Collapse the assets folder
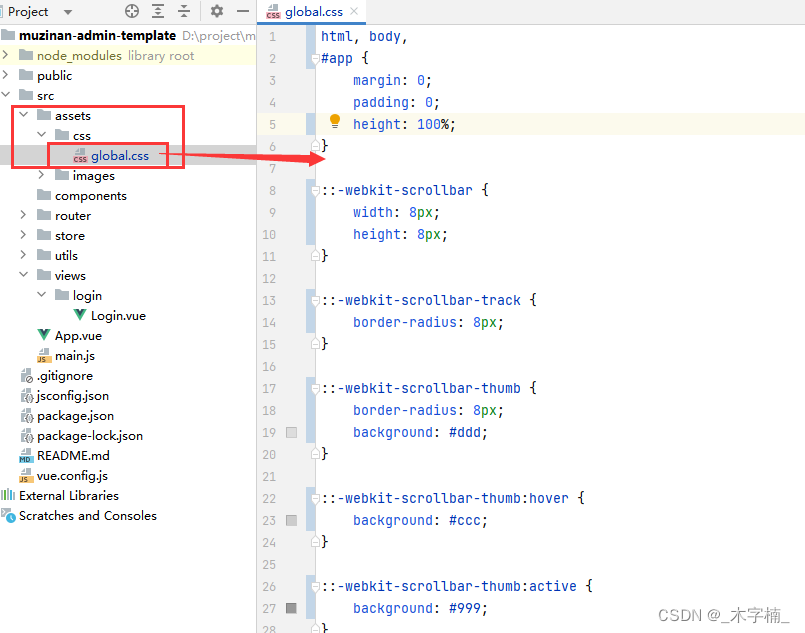Image resolution: width=805 pixels, height=633 pixels. pos(24,115)
